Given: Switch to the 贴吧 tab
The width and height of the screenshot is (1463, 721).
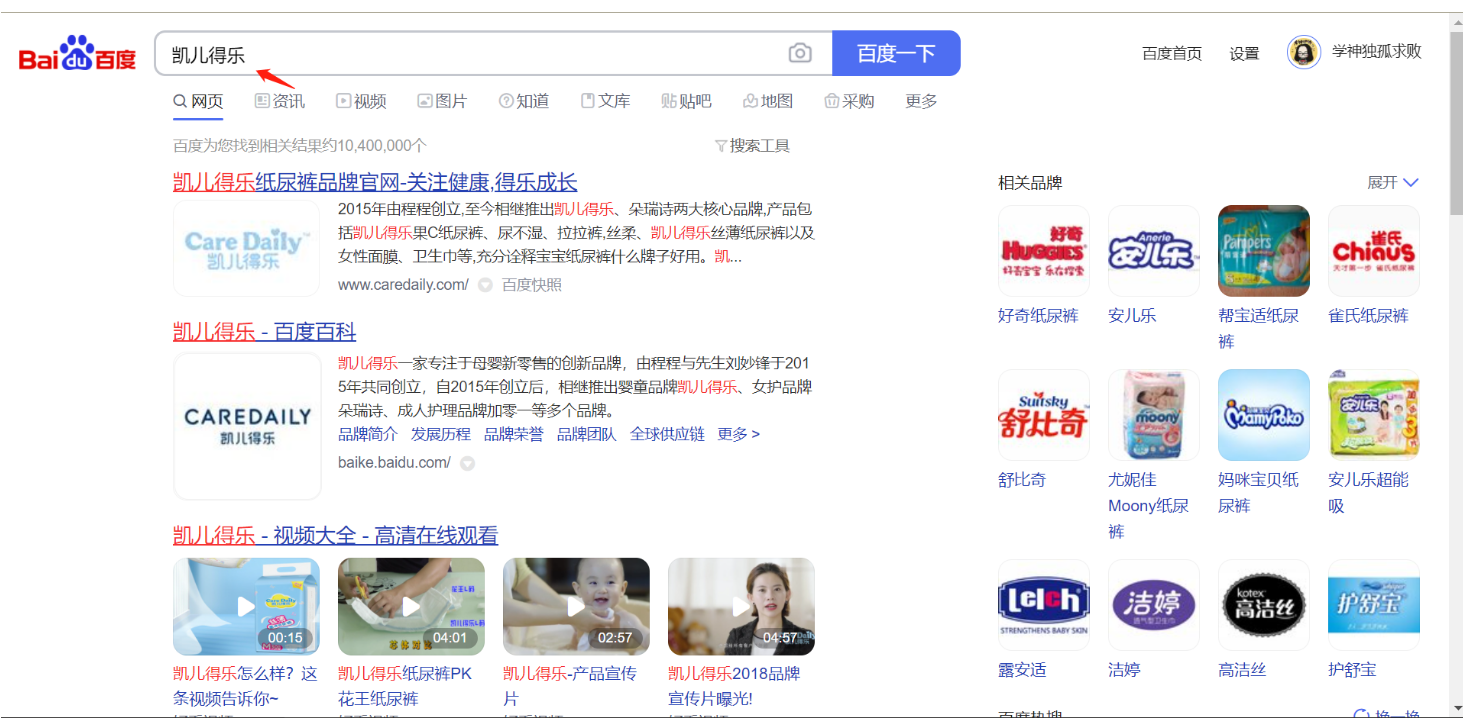Looking at the screenshot, I should (x=686, y=101).
